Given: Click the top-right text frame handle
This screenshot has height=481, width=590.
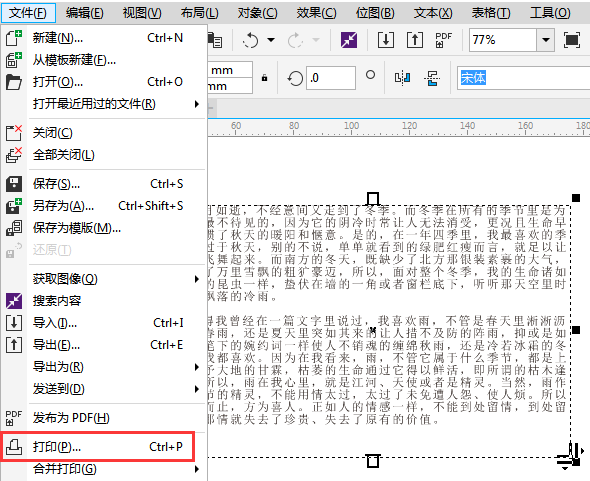Looking at the screenshot, I should pos(576,198).
